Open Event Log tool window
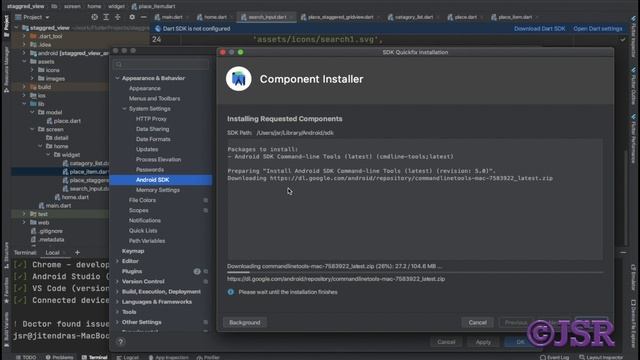Image resolution: width=640 pixels, height=360 pixels. 554,357
